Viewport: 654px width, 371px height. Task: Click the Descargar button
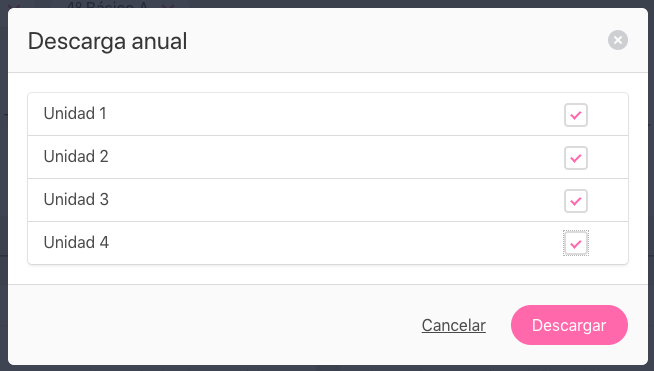[x=569, y=325]
